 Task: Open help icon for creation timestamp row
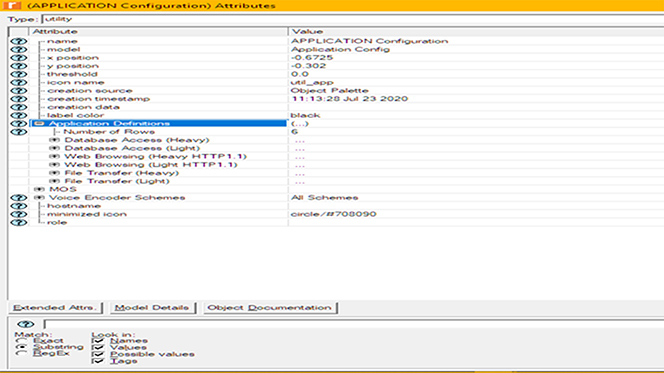click(19, 99)
